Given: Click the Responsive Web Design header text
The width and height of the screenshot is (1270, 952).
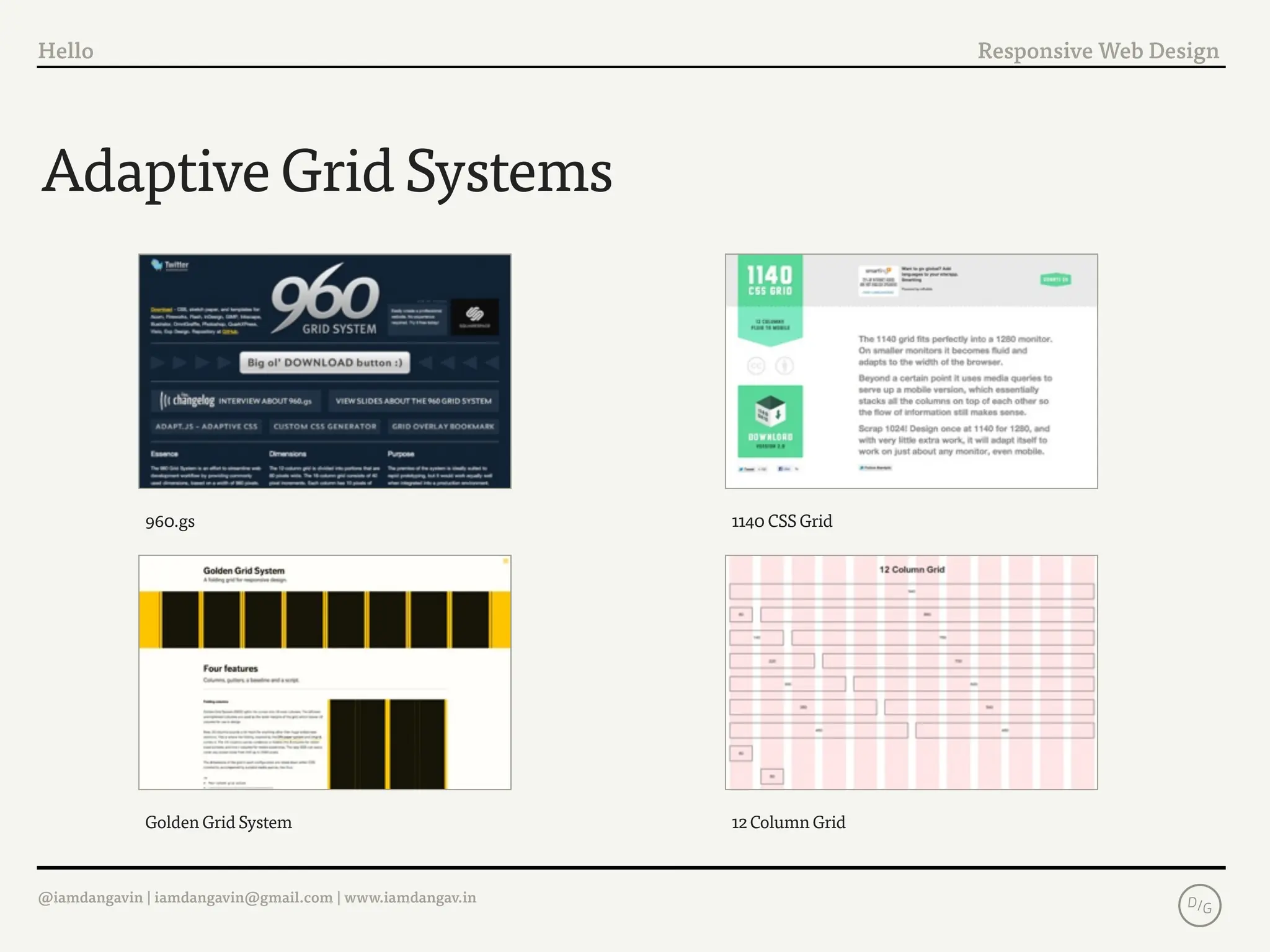Looking at the screenshot, I should 1098,51.
